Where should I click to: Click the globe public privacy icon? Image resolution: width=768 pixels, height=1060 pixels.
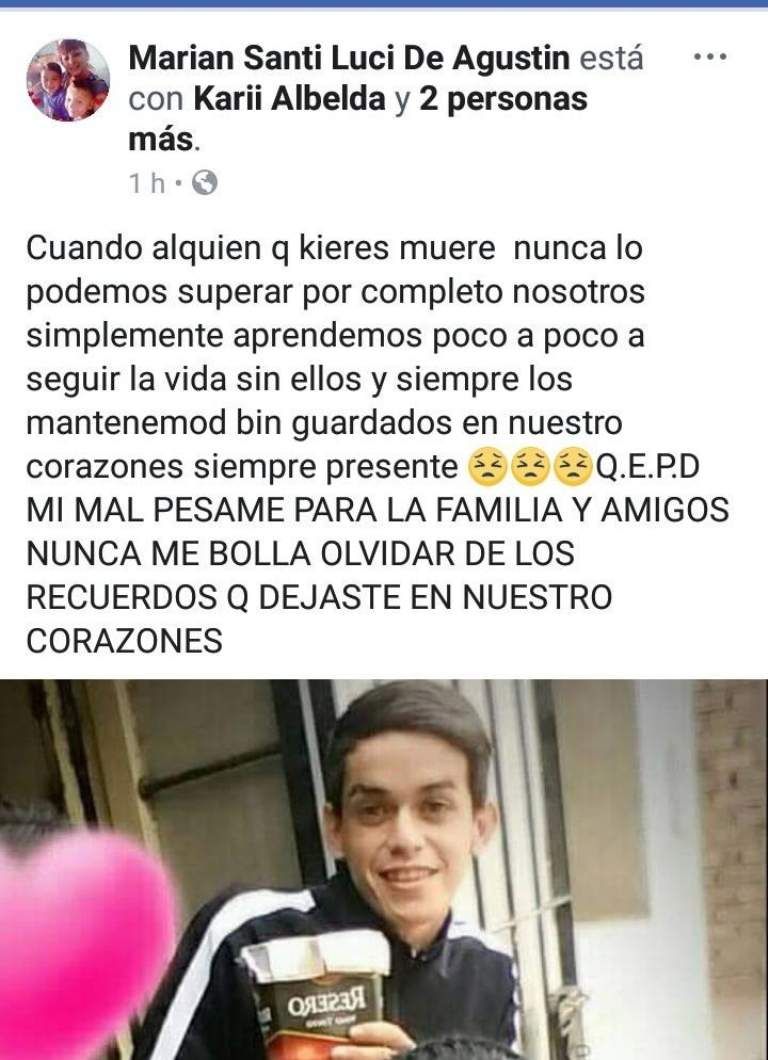(205, 183)
